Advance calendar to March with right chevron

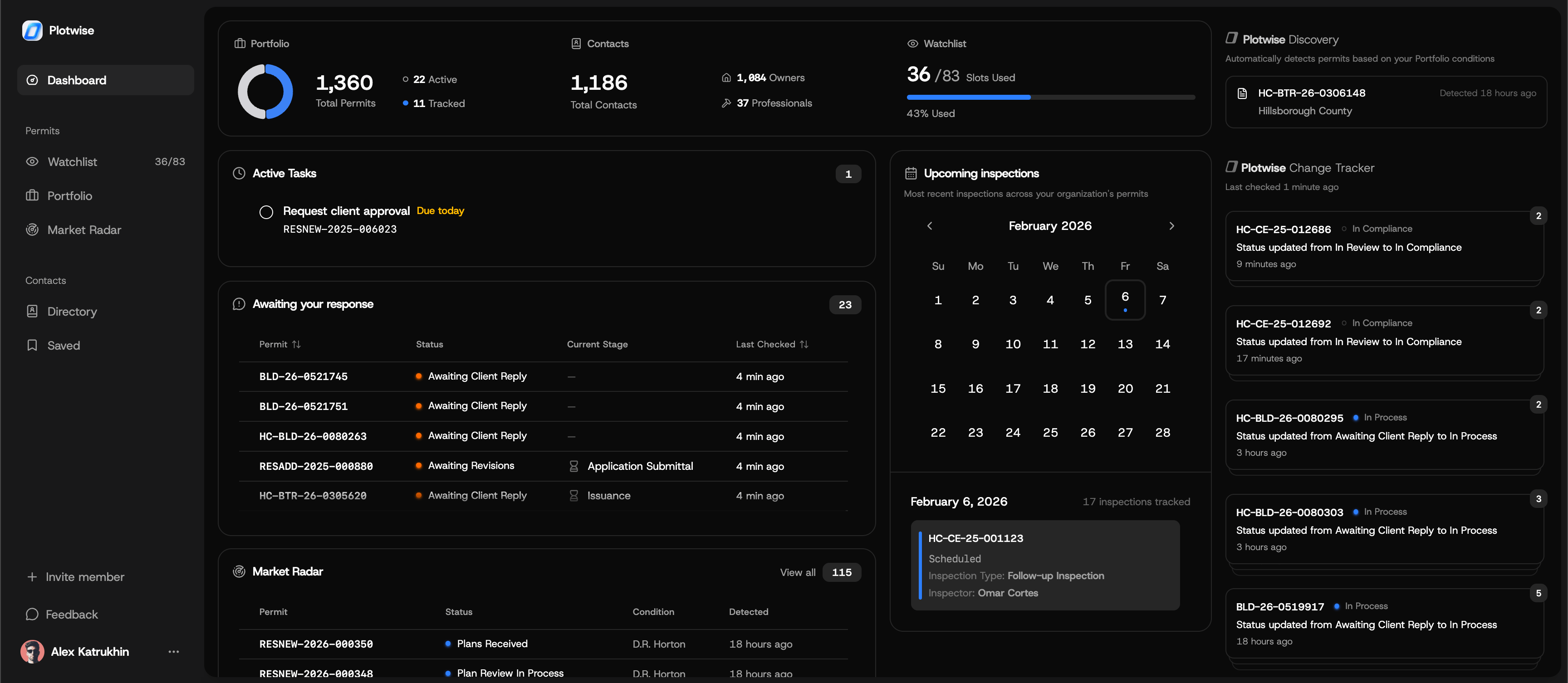[x=1172, y=226]
